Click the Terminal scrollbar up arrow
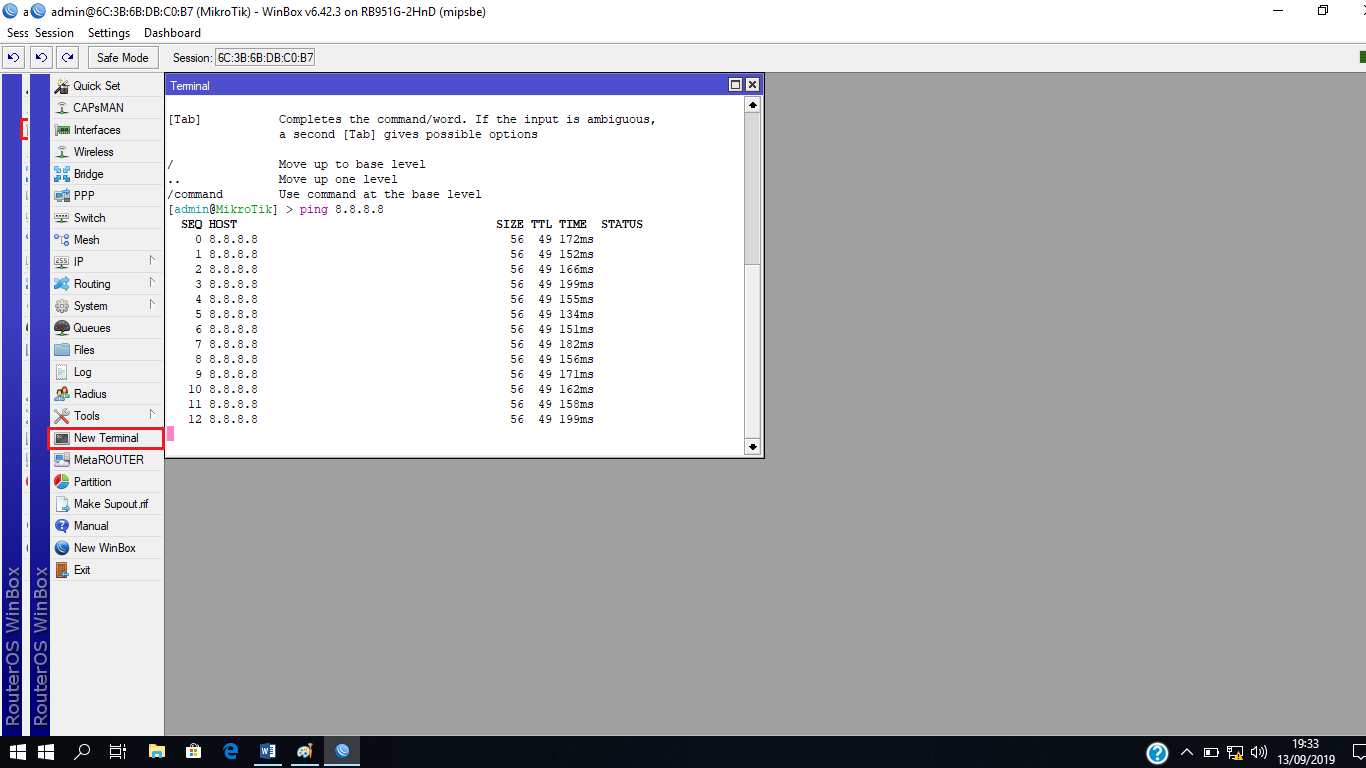The image size is (1366, 768). point(752,104)
